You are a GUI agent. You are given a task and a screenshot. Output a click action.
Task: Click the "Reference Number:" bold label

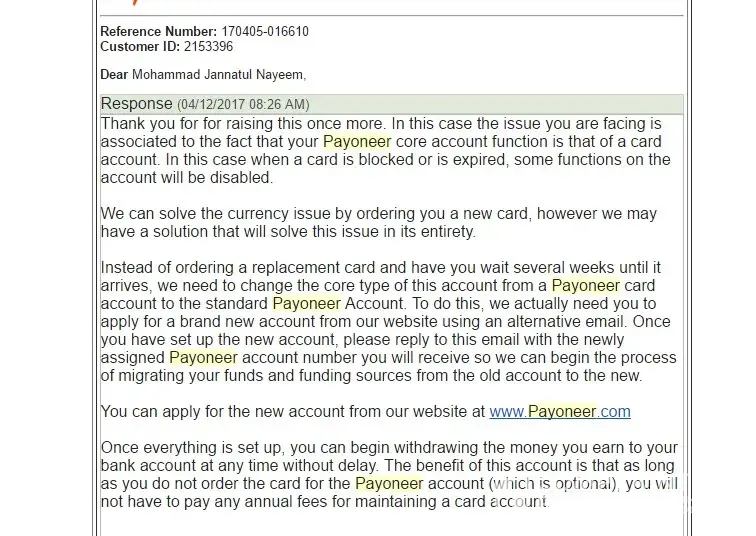tap(158, 32)
